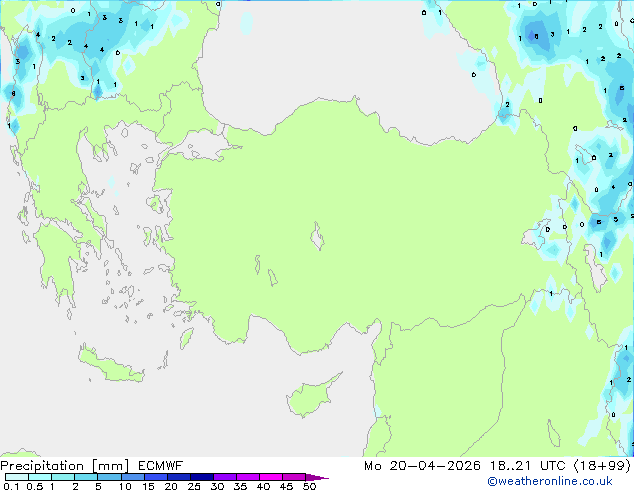Click the island of Crete on map
Image resolution: width=634 pixels, height=490 pixels.
click(x=110, y=365)
